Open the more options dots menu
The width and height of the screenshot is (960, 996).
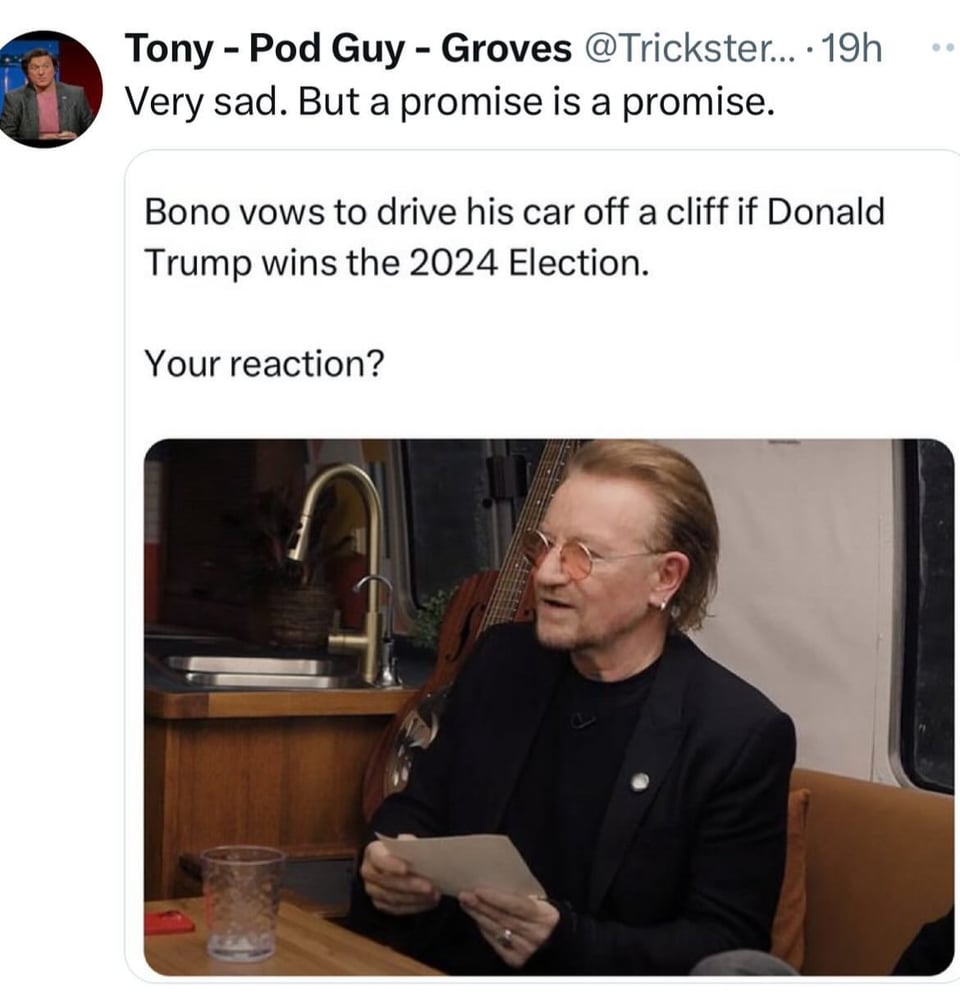point(941,48)
